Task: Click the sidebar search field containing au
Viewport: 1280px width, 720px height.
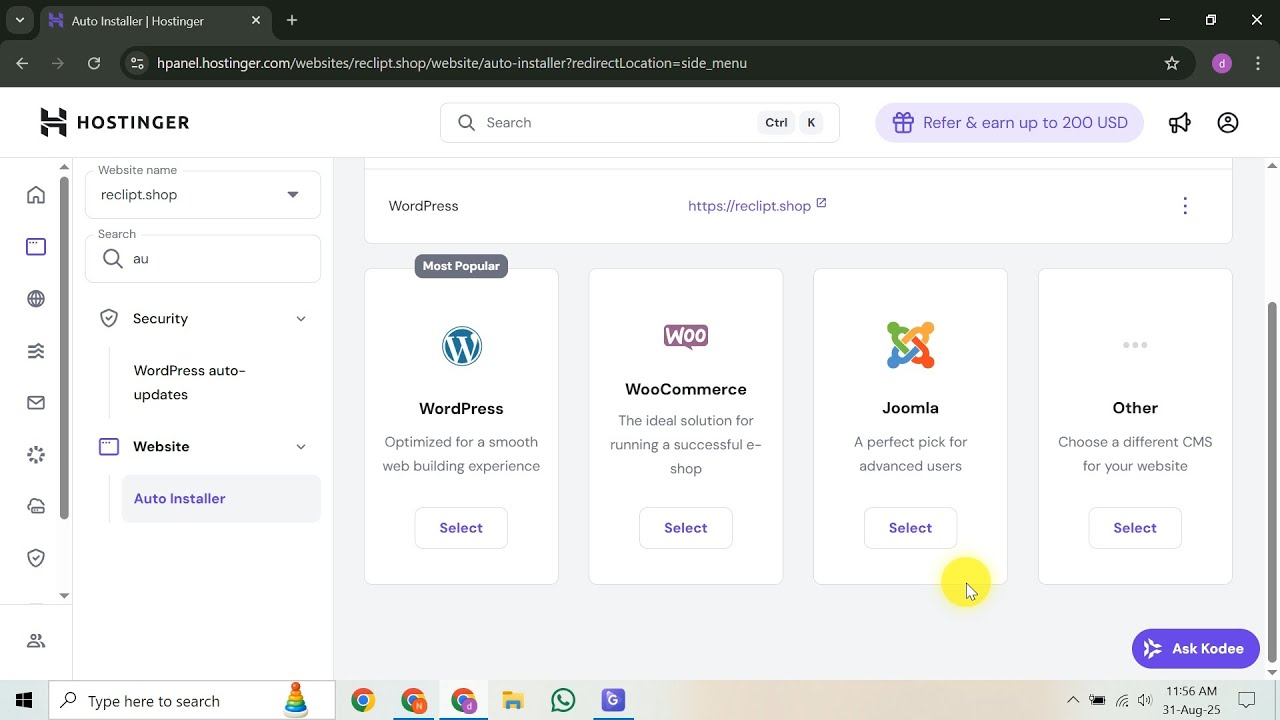Action: pyautogui.click(x=203, y=259)
